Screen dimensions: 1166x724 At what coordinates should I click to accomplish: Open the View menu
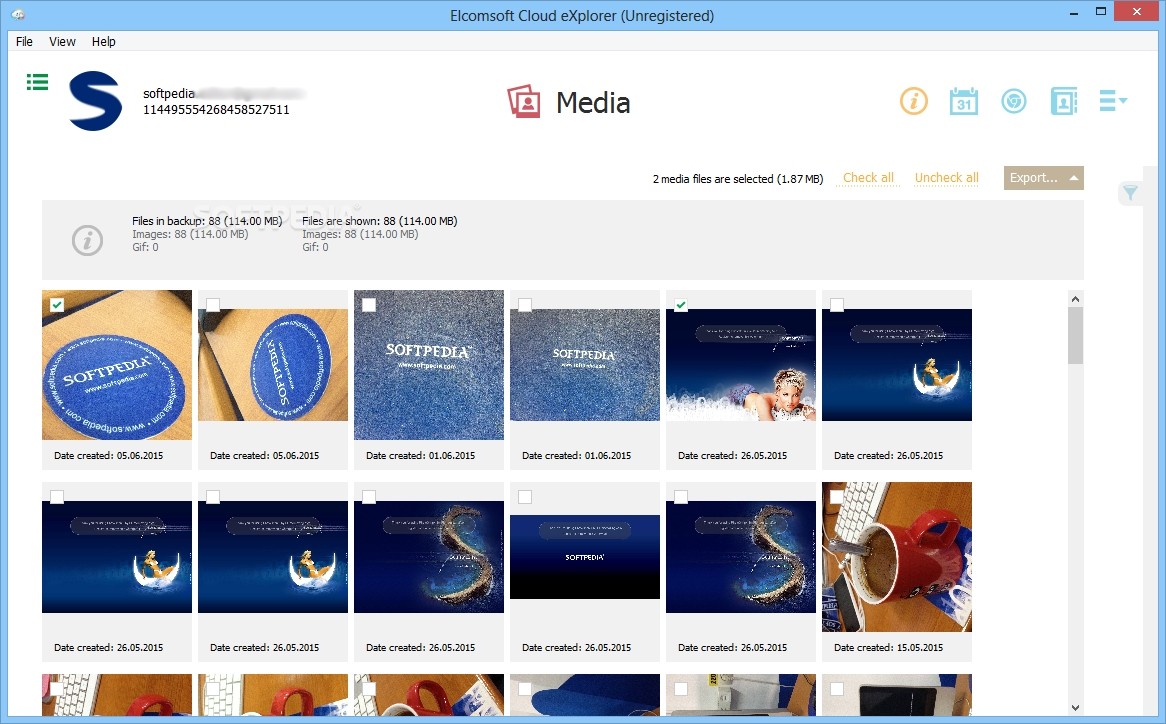point(62,42)
